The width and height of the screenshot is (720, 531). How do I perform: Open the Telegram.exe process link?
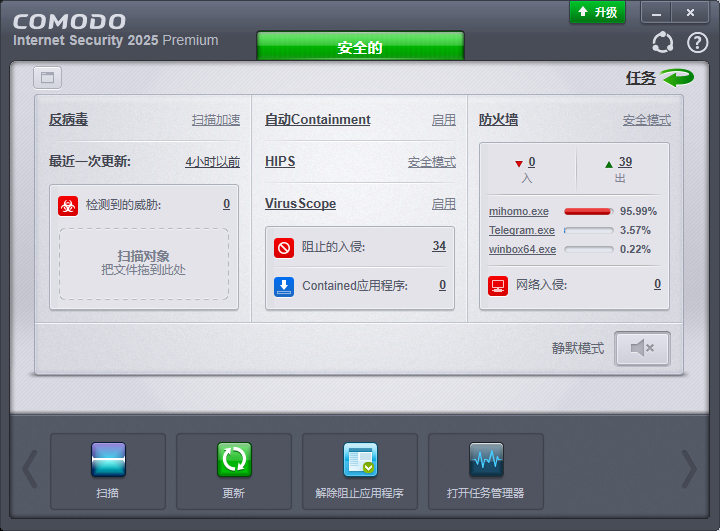point(522,230)
